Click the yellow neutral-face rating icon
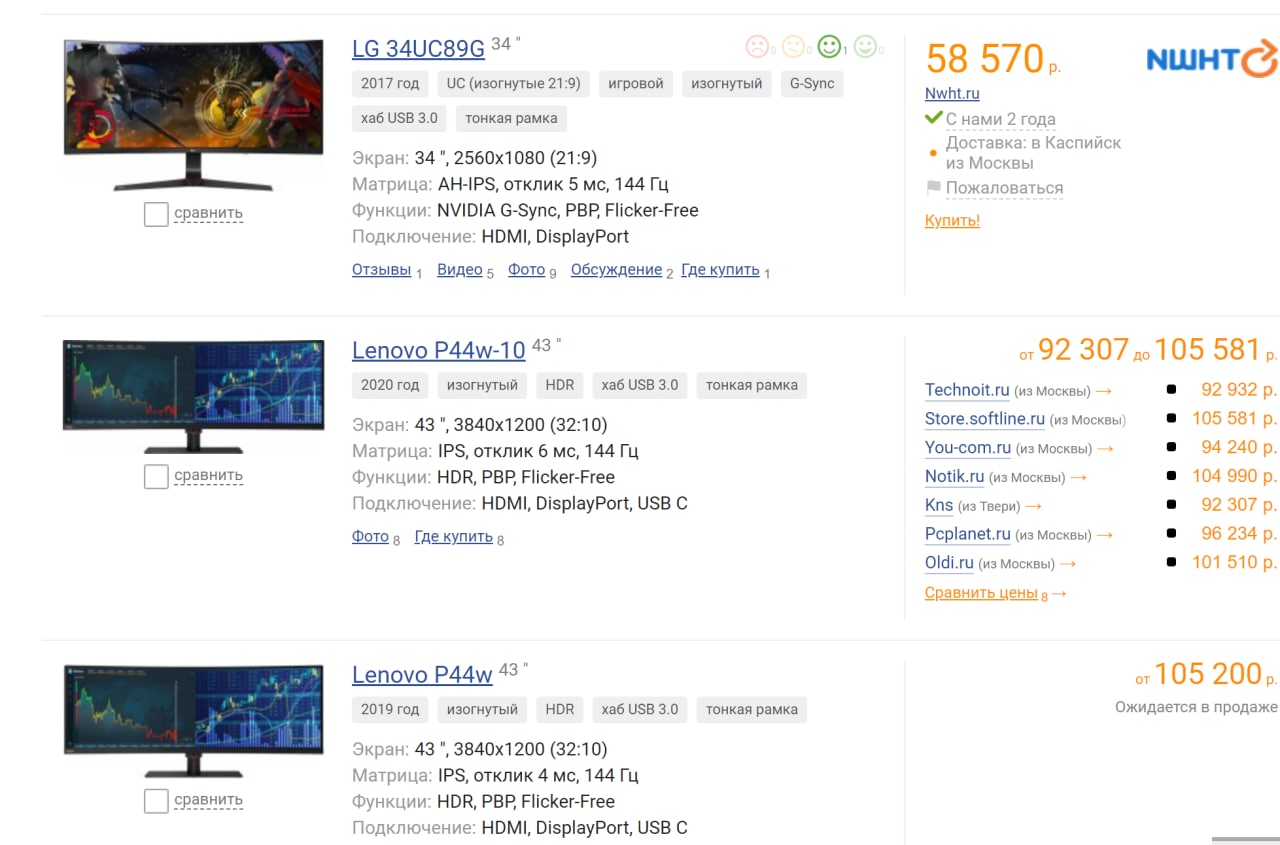The width and height of the screenshot is (1280, 845). pyautogui.click(x=793, y=46)
